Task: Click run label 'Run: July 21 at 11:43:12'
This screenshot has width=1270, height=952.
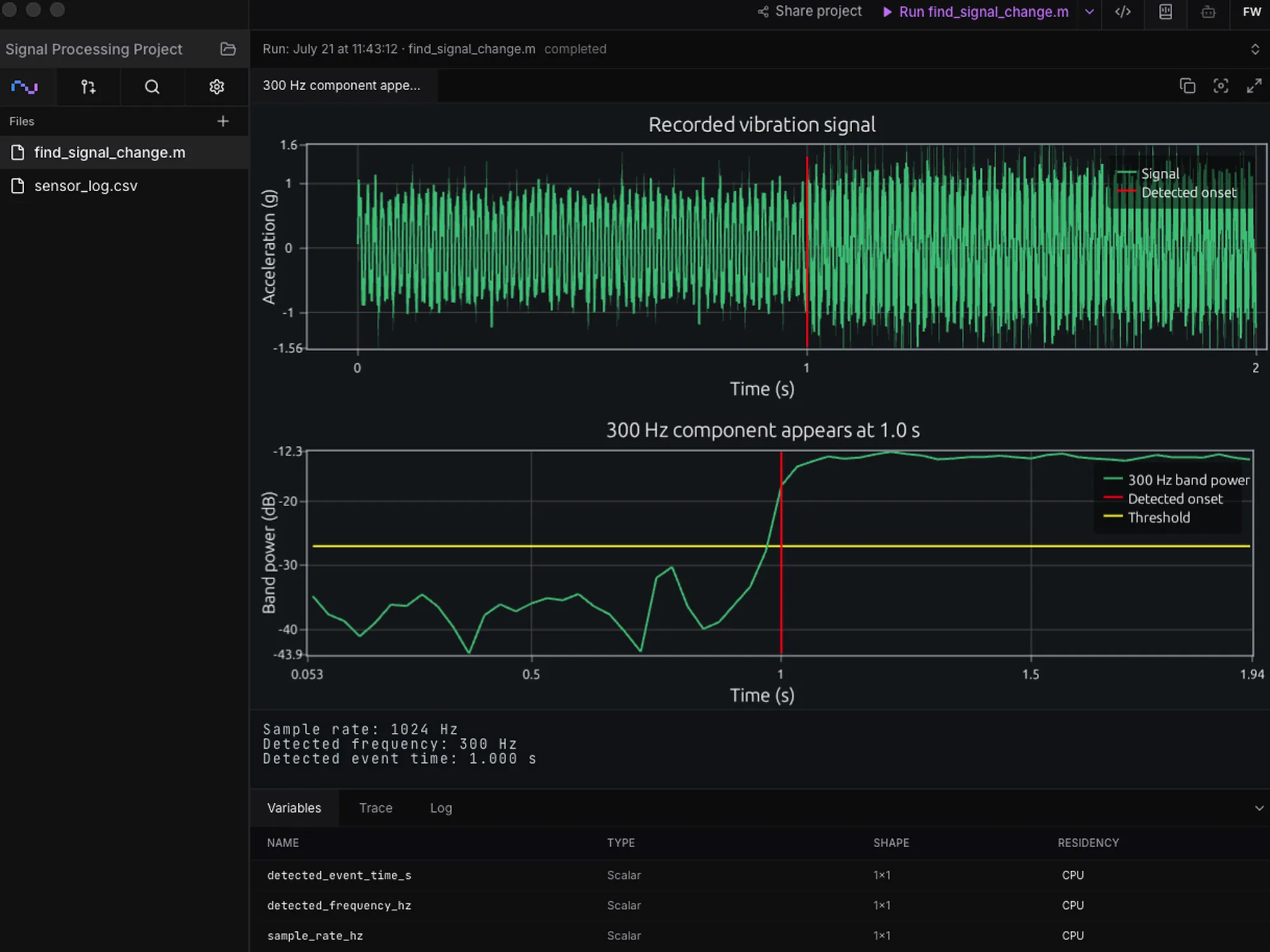Action: [330, 49]
